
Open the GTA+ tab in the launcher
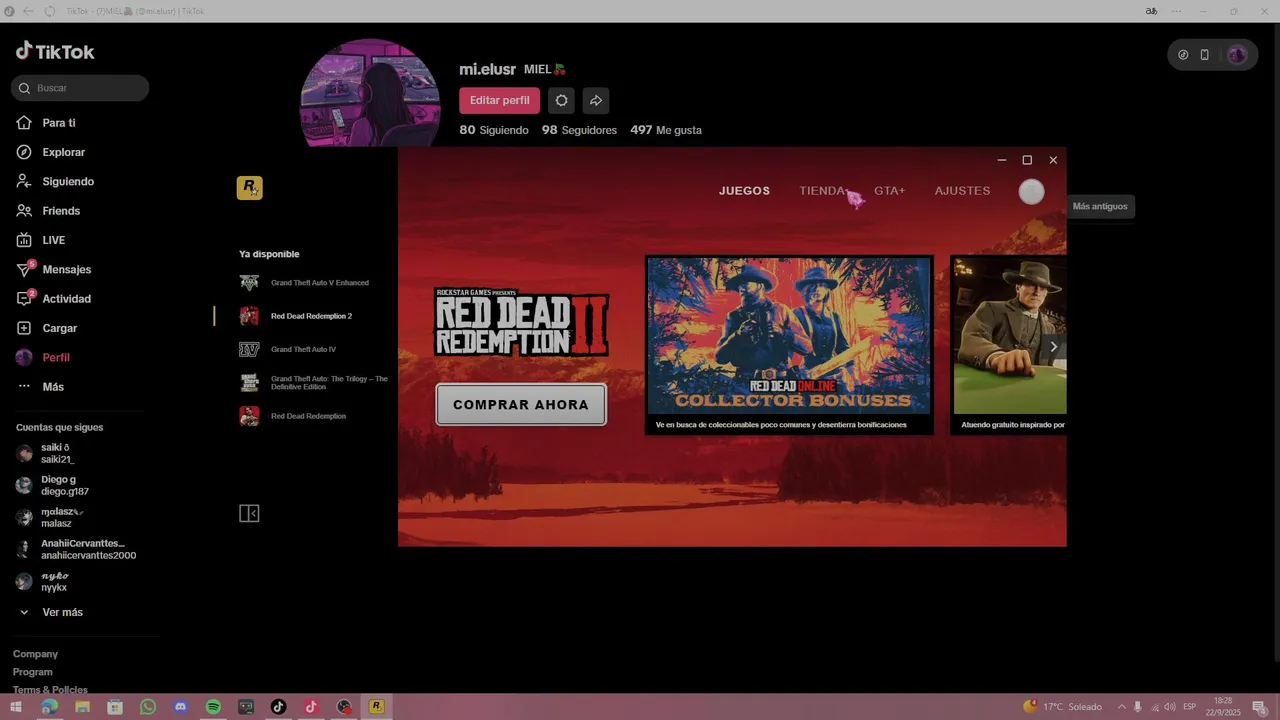coord(889,191)
